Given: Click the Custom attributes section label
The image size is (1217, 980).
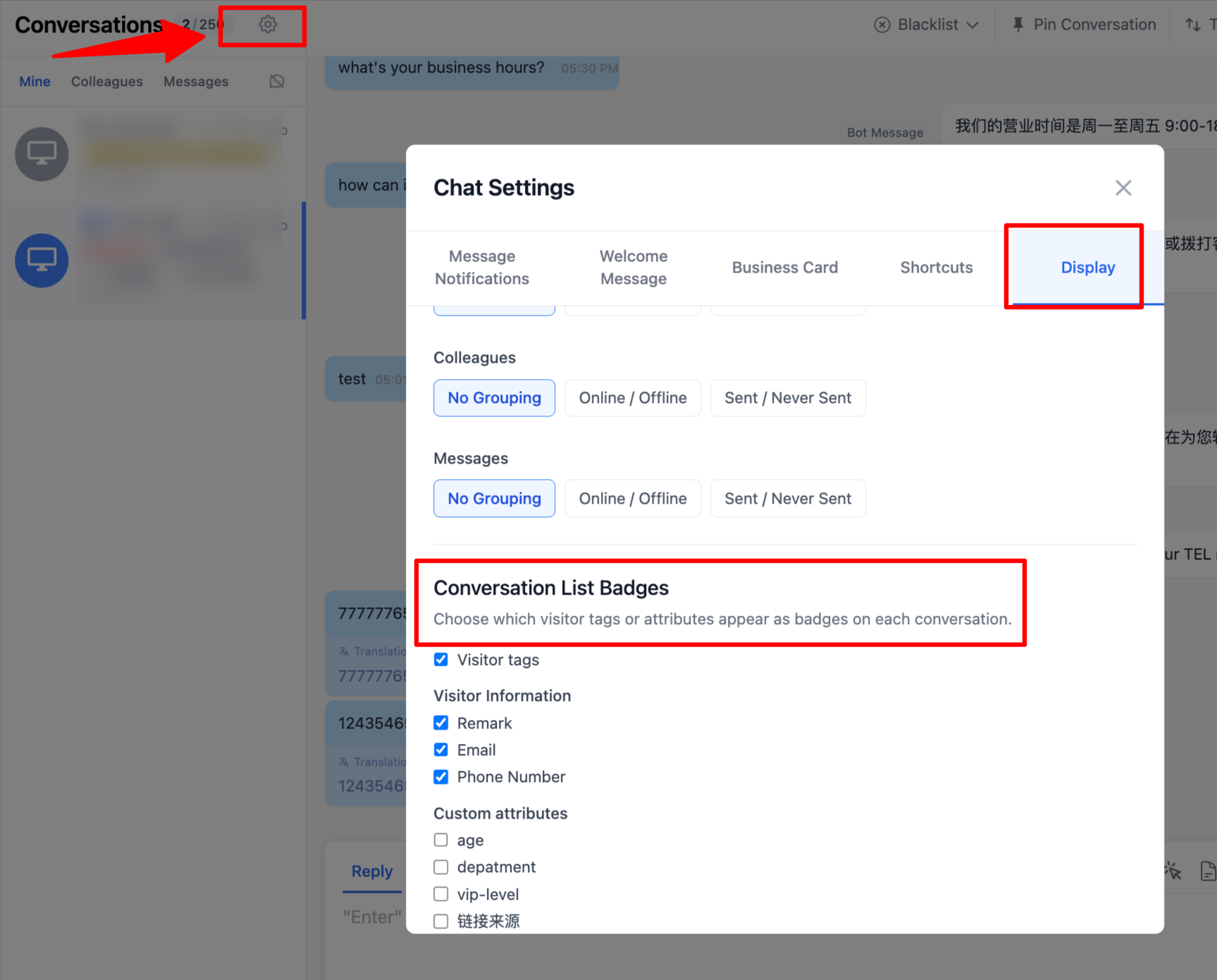Looking at the screenshot, I should (x=500, y=813).
